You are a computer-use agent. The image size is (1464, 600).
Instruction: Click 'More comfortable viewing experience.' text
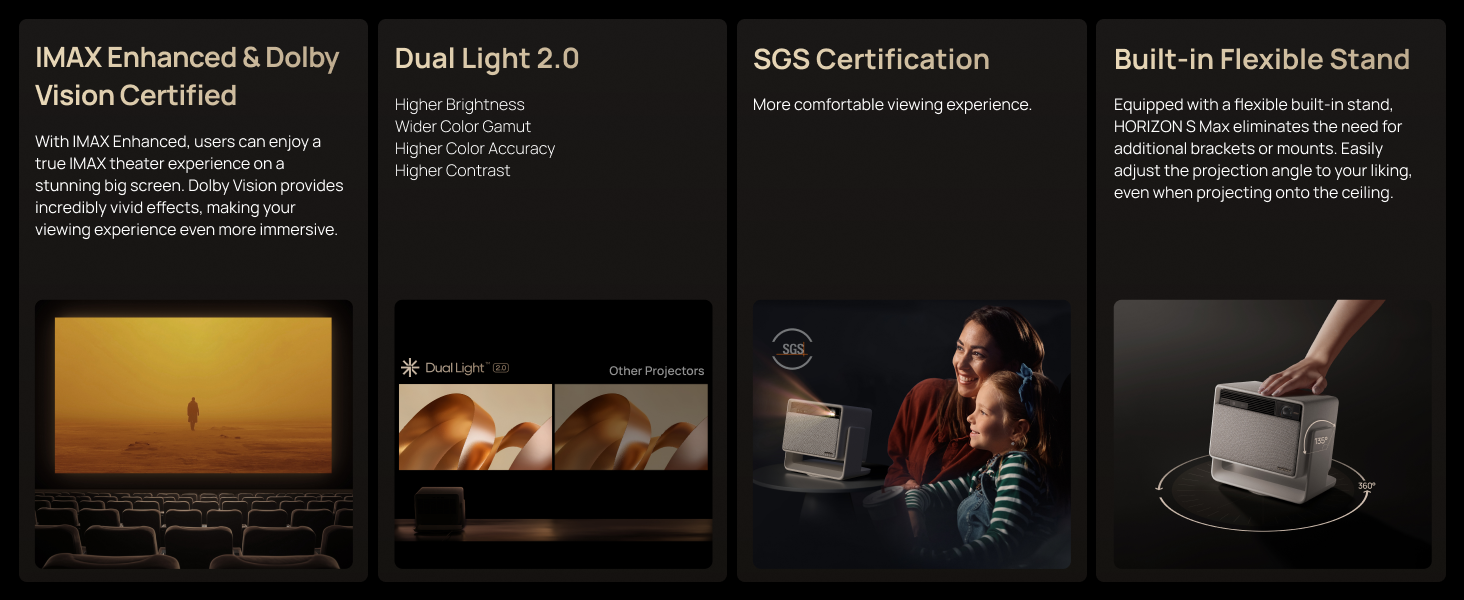pyautogui.click(x=892, y=104)
